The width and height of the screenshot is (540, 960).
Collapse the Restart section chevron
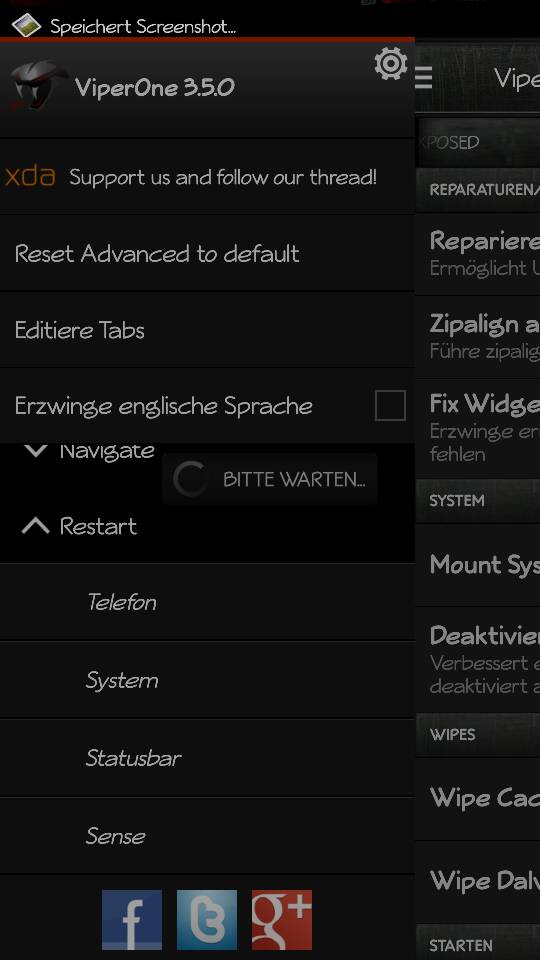coord(36,525)
